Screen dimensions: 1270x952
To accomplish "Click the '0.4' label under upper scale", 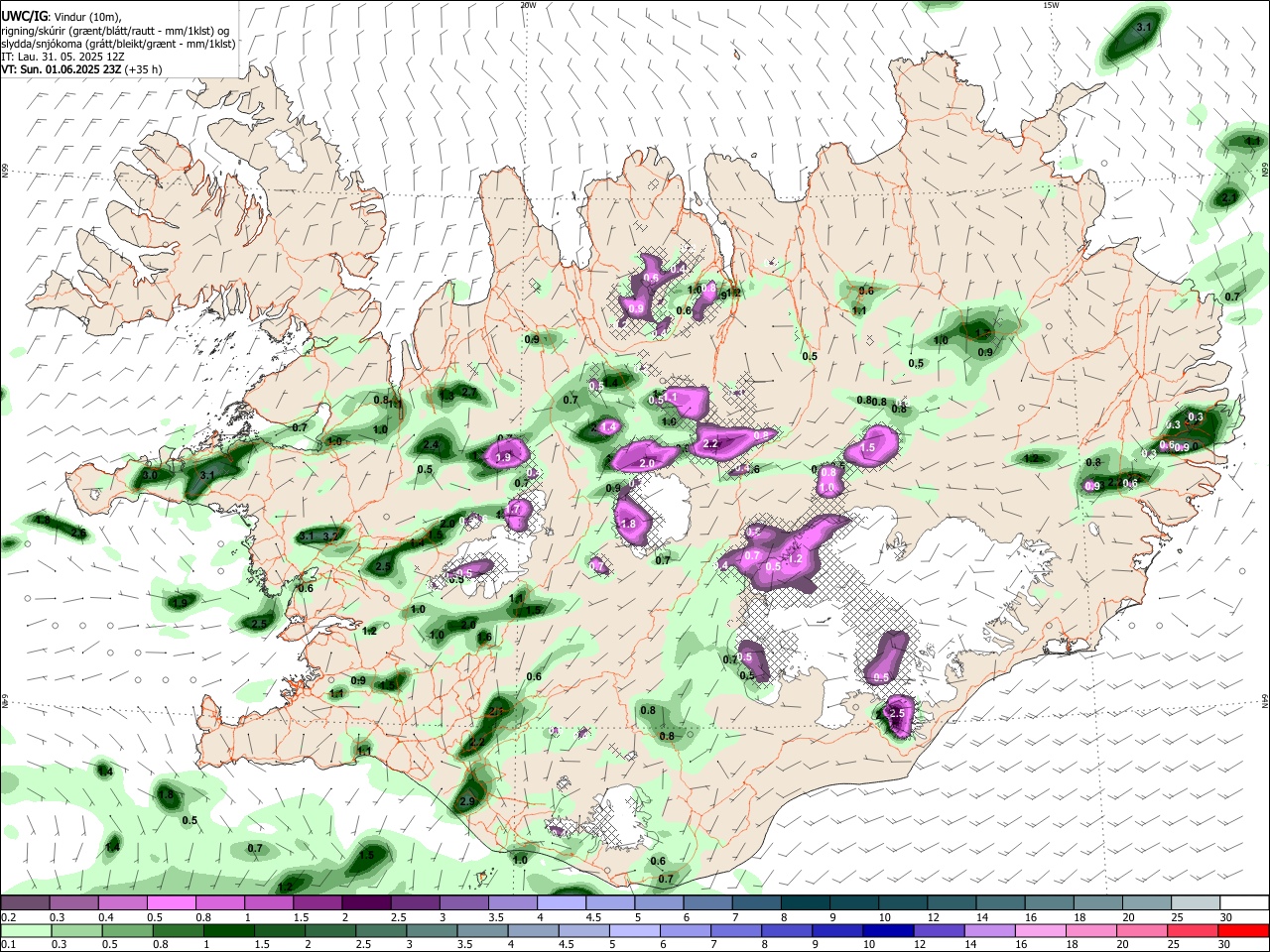I will (x=106, y=917).
